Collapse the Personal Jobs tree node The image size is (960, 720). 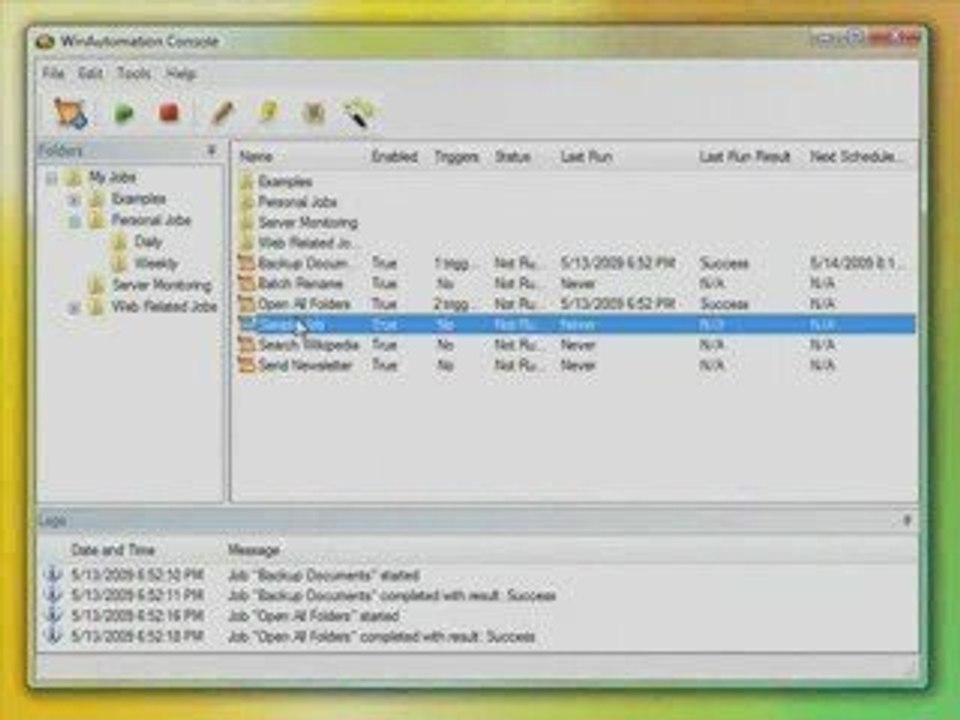point(74,221)
